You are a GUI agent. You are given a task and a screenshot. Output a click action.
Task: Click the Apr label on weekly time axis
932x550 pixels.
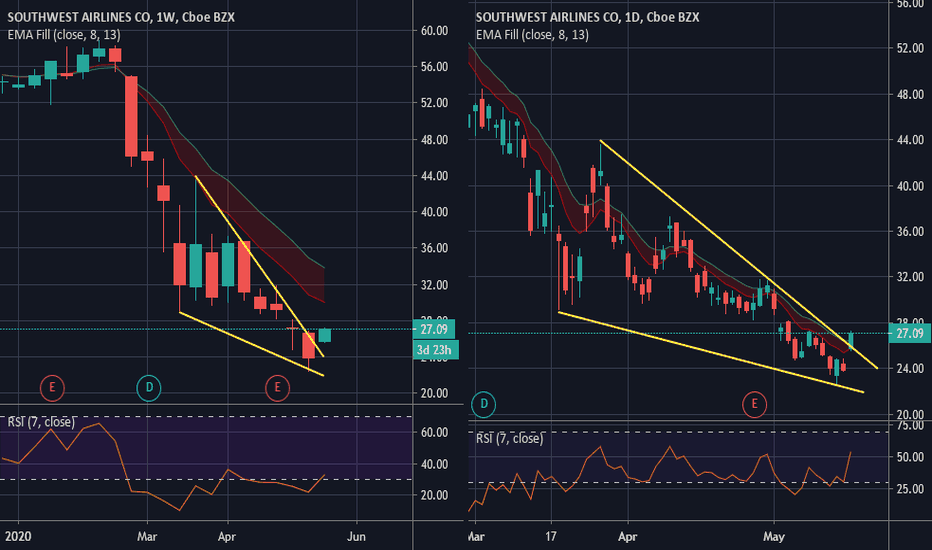[x=226, y=536]
